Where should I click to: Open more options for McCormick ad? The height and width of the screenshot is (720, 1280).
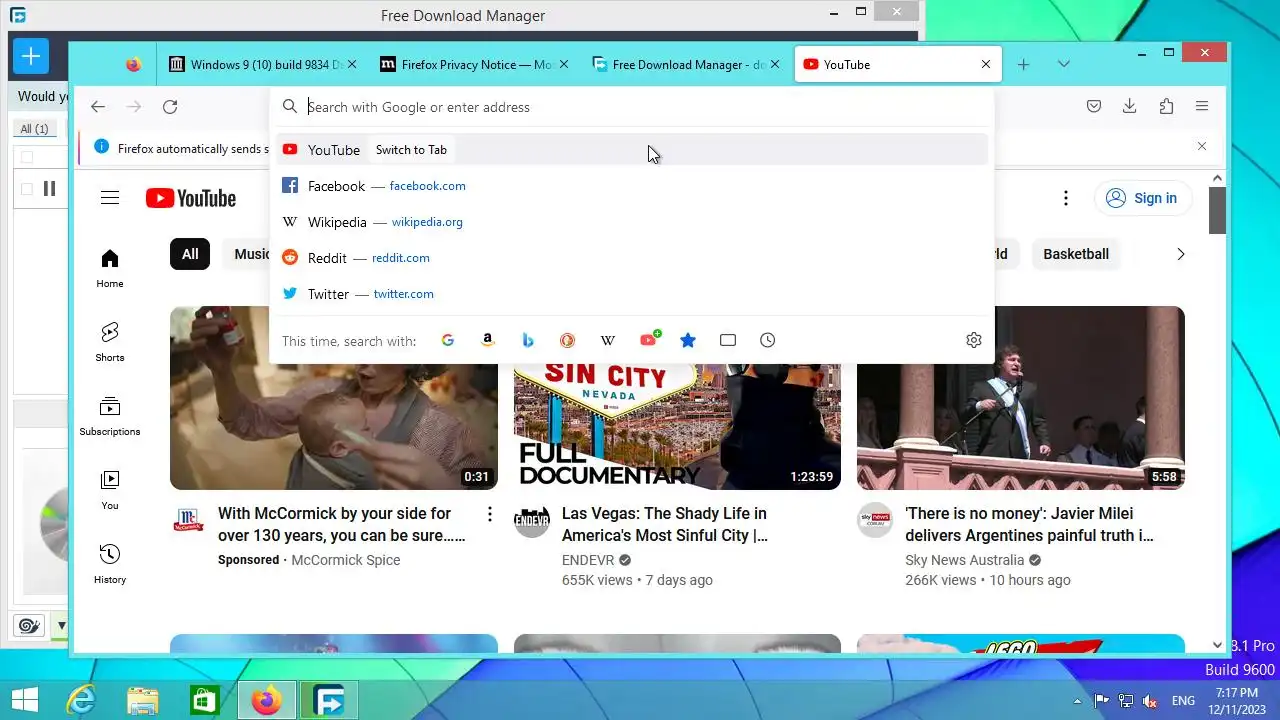click(x=489, y=514)
